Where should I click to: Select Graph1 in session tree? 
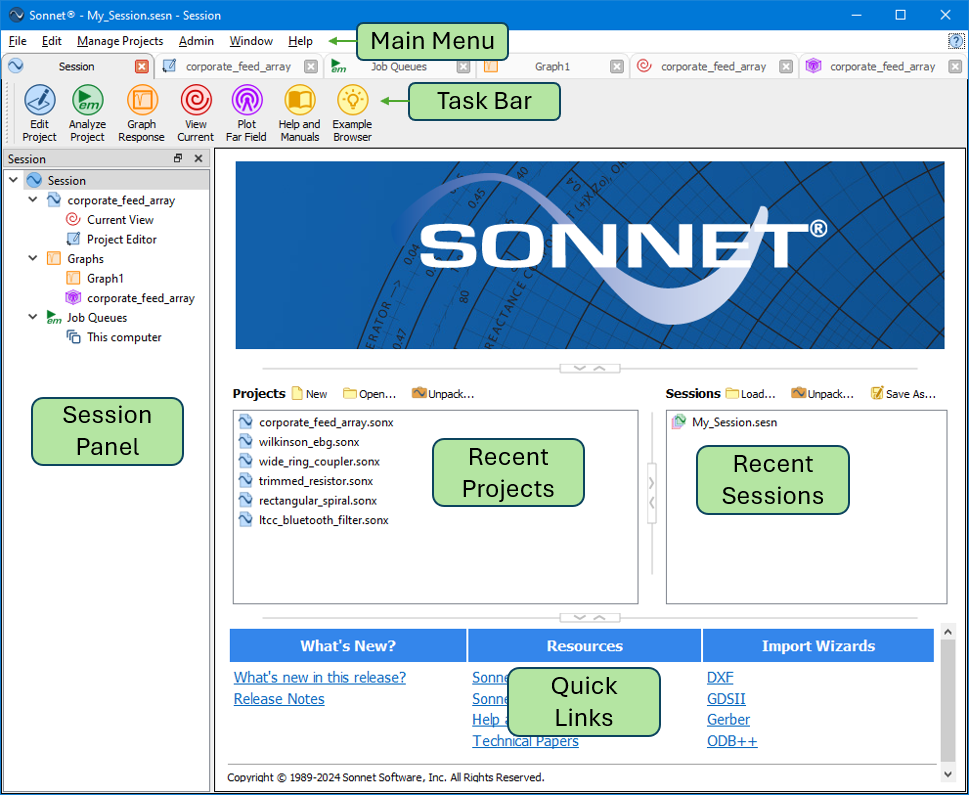click(x=105, y=278)
